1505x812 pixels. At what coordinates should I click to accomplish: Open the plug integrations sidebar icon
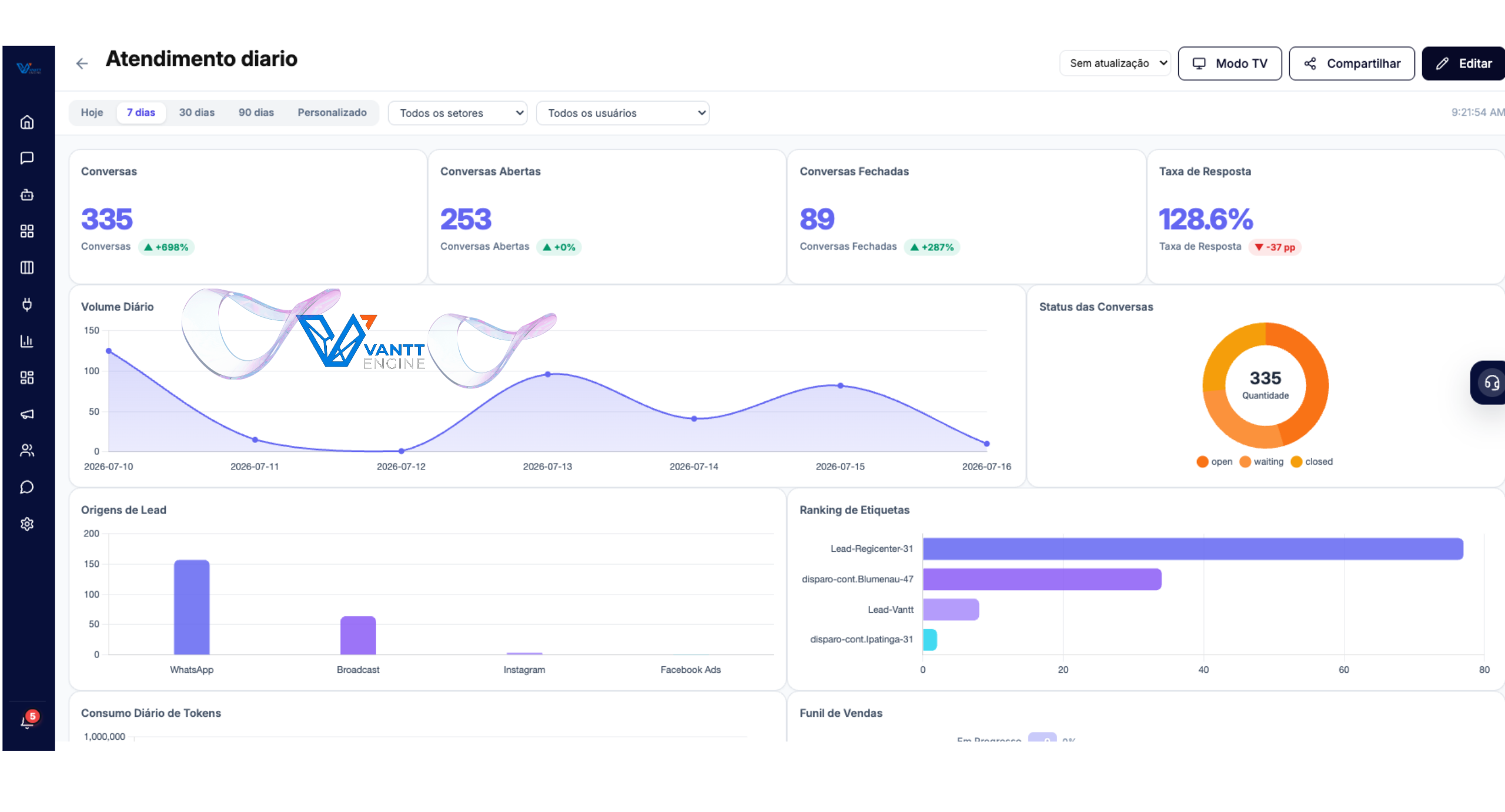(x=27, y=304)
